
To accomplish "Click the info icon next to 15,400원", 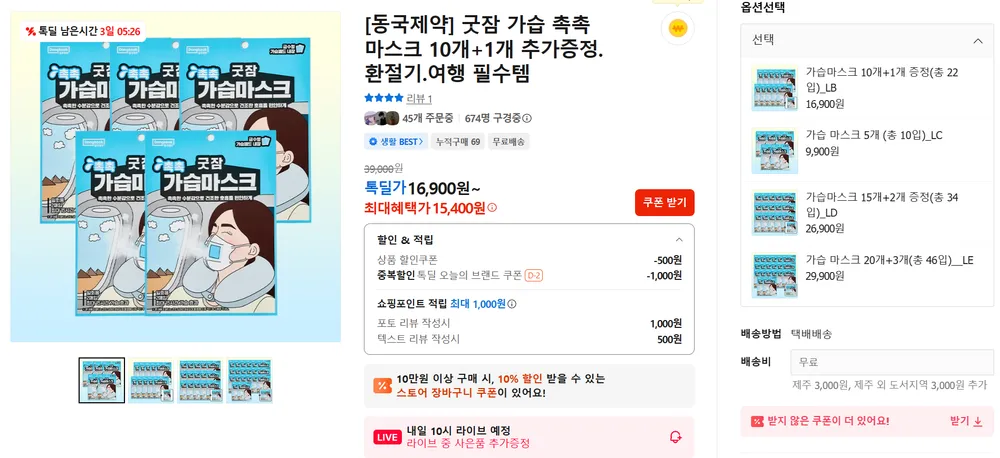I will tap(492, 208).
